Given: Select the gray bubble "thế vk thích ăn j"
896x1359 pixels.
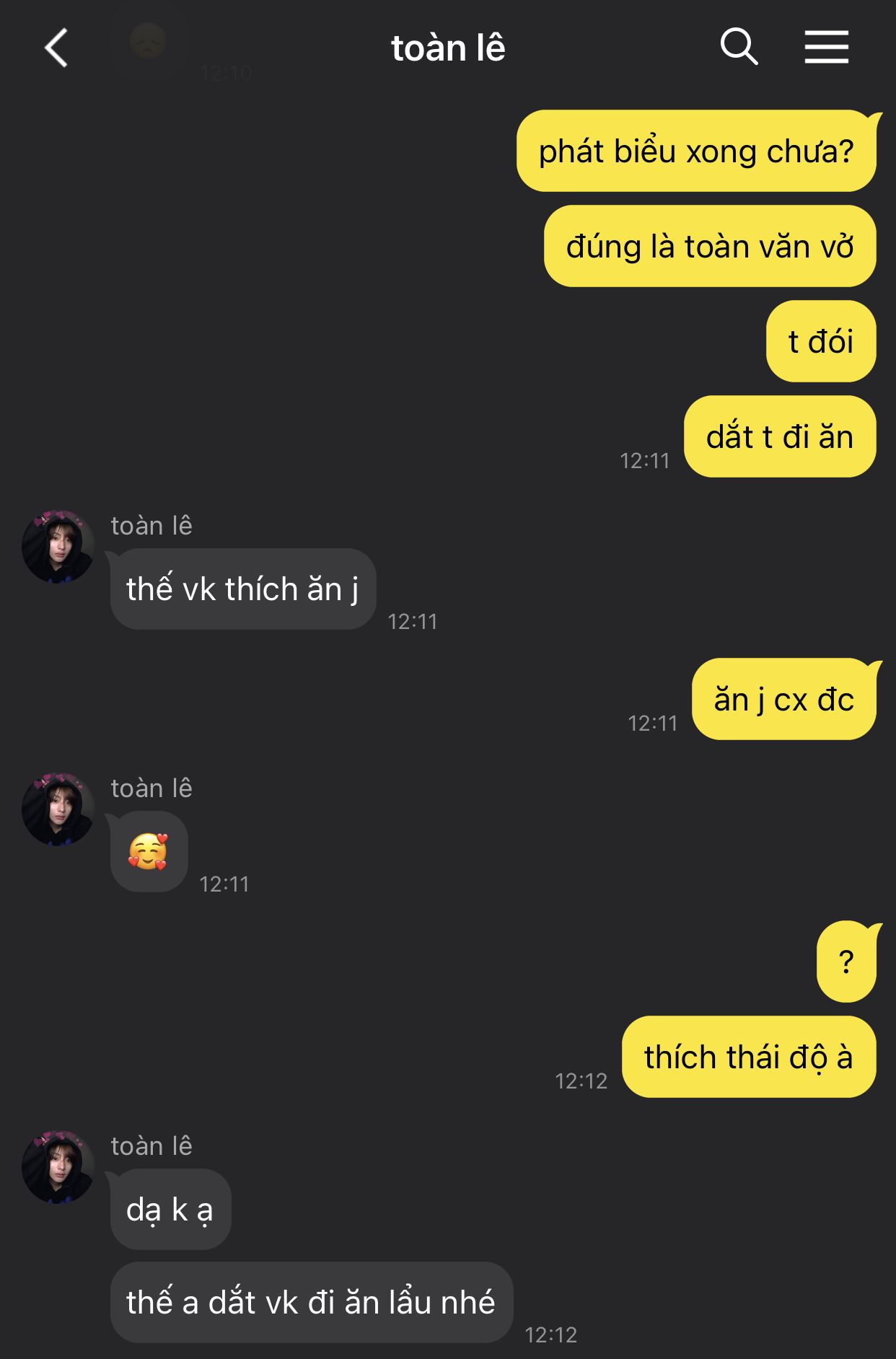Looking at the screenshot, I should pyautogui.click(x=243, y=589).
